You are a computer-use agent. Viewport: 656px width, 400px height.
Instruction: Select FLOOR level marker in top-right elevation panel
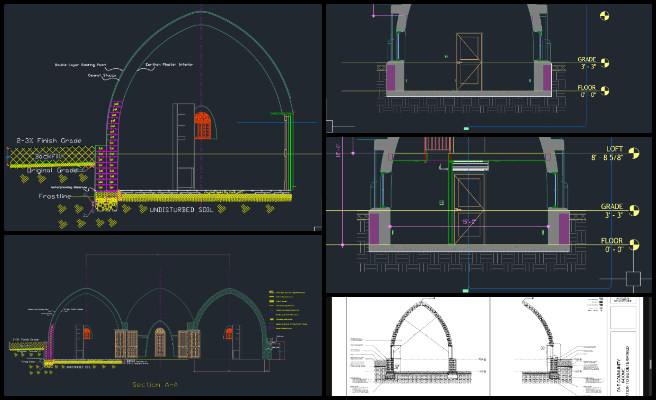(x=605, y=90)
